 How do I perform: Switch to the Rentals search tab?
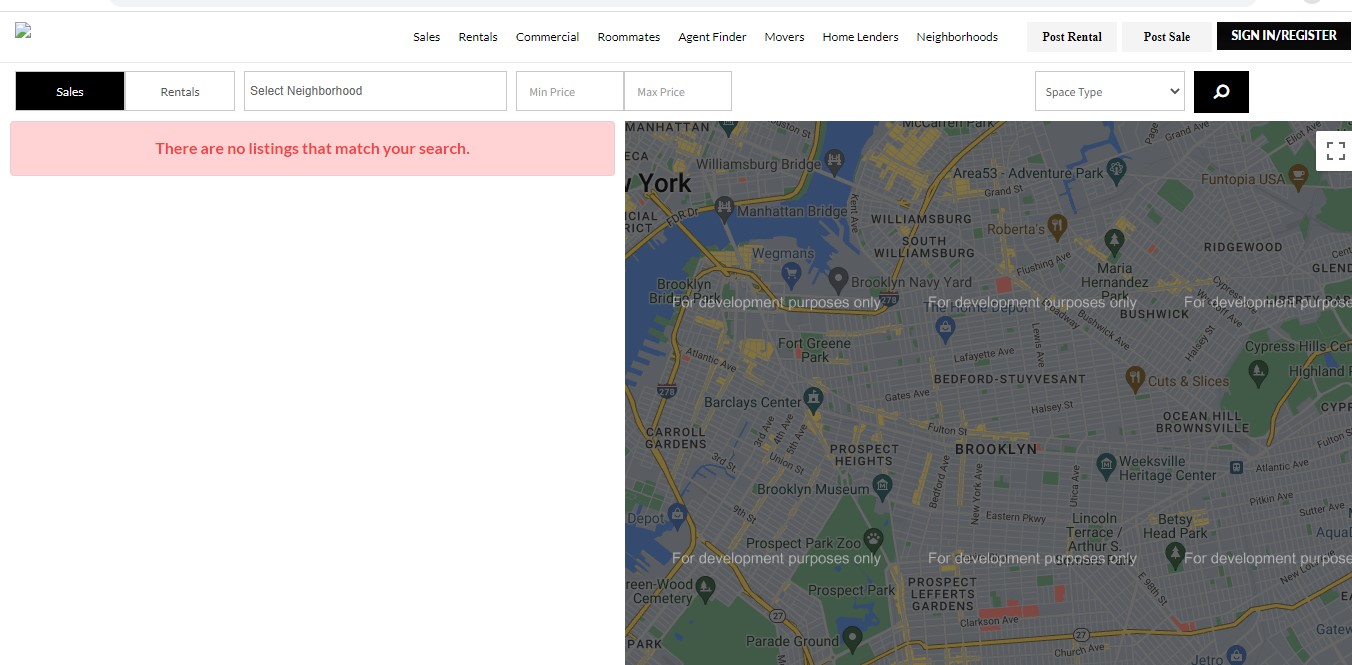[x=180, y=91]
